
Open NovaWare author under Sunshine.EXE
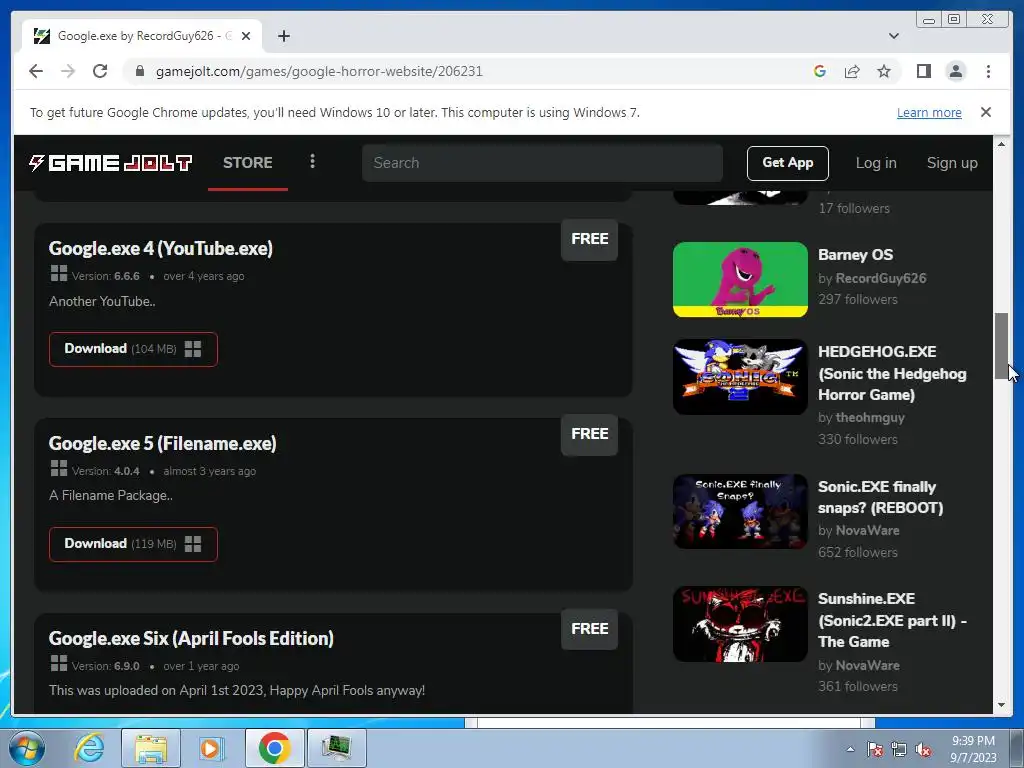867,665
